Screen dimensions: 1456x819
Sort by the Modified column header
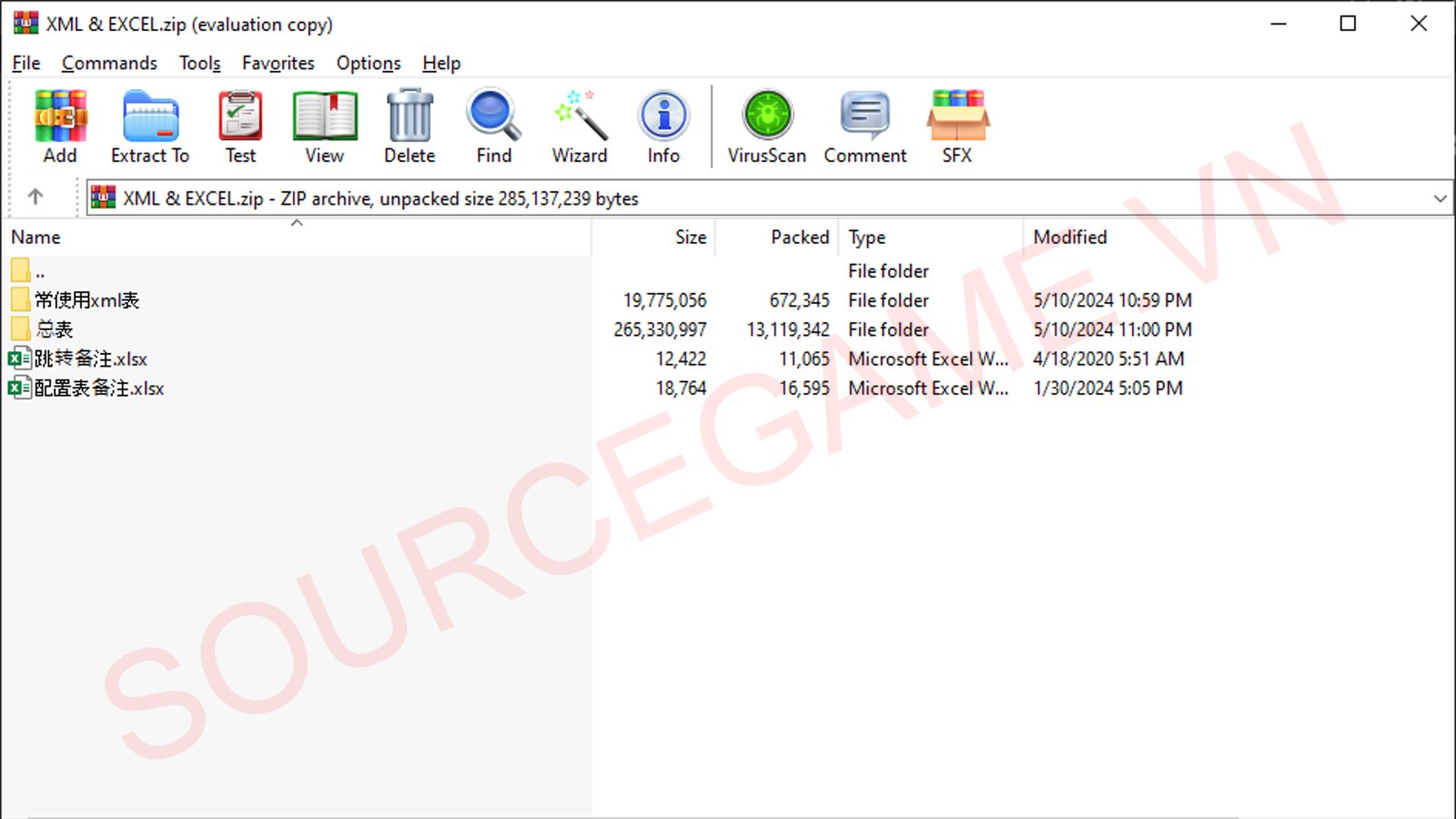pyautogui.click(x=1070, y=238)
